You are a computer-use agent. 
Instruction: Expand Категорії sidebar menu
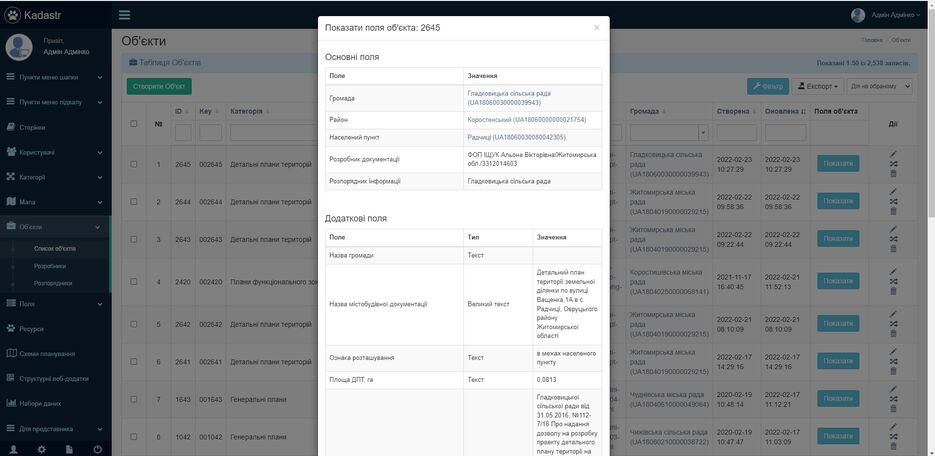click(55, 178)
